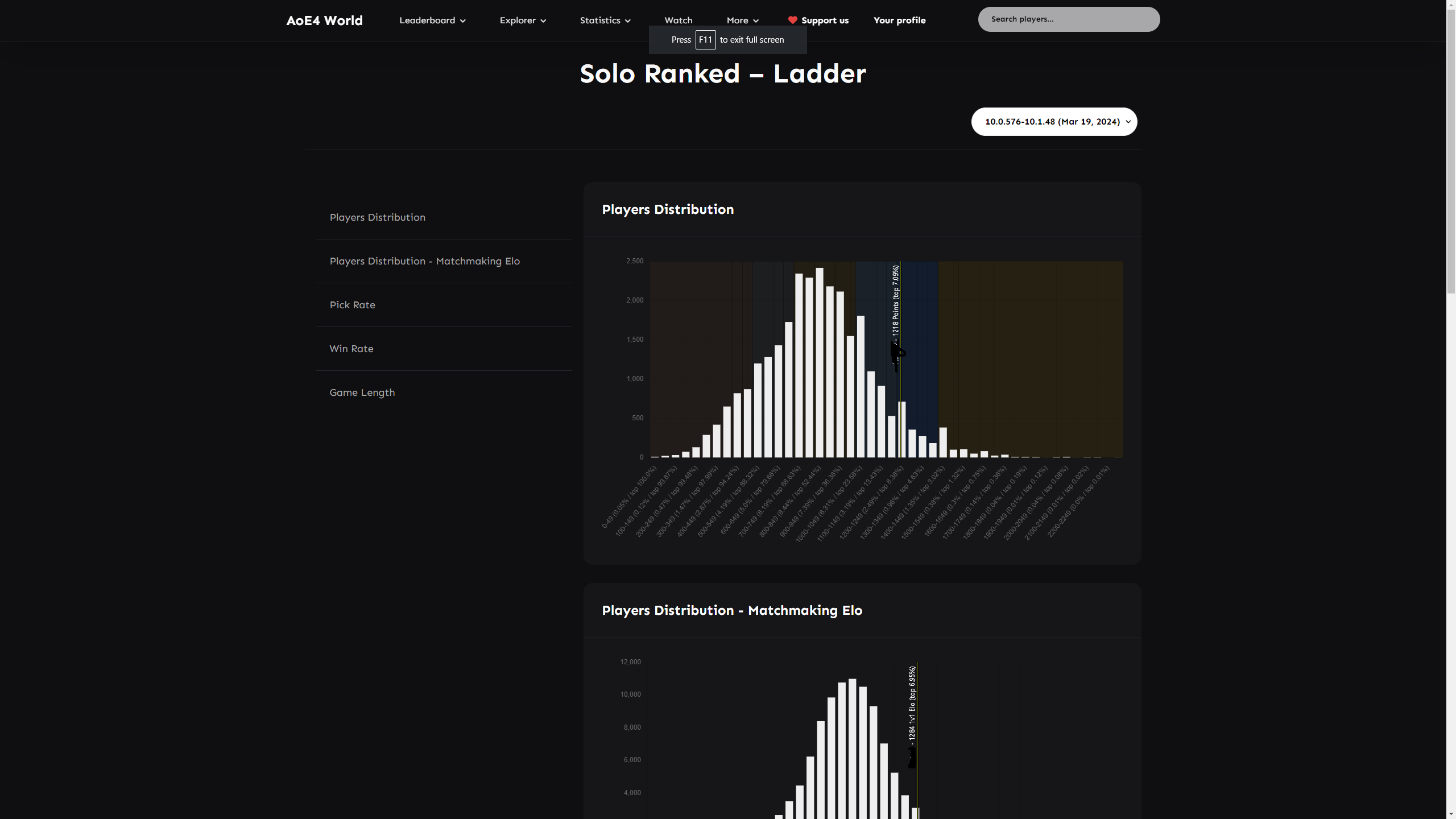The width and height of the screenshot is (1456, 819).
Task: Open the patch version dropdown 10.0.576-10.1.48
Action: click(1054, 122)
